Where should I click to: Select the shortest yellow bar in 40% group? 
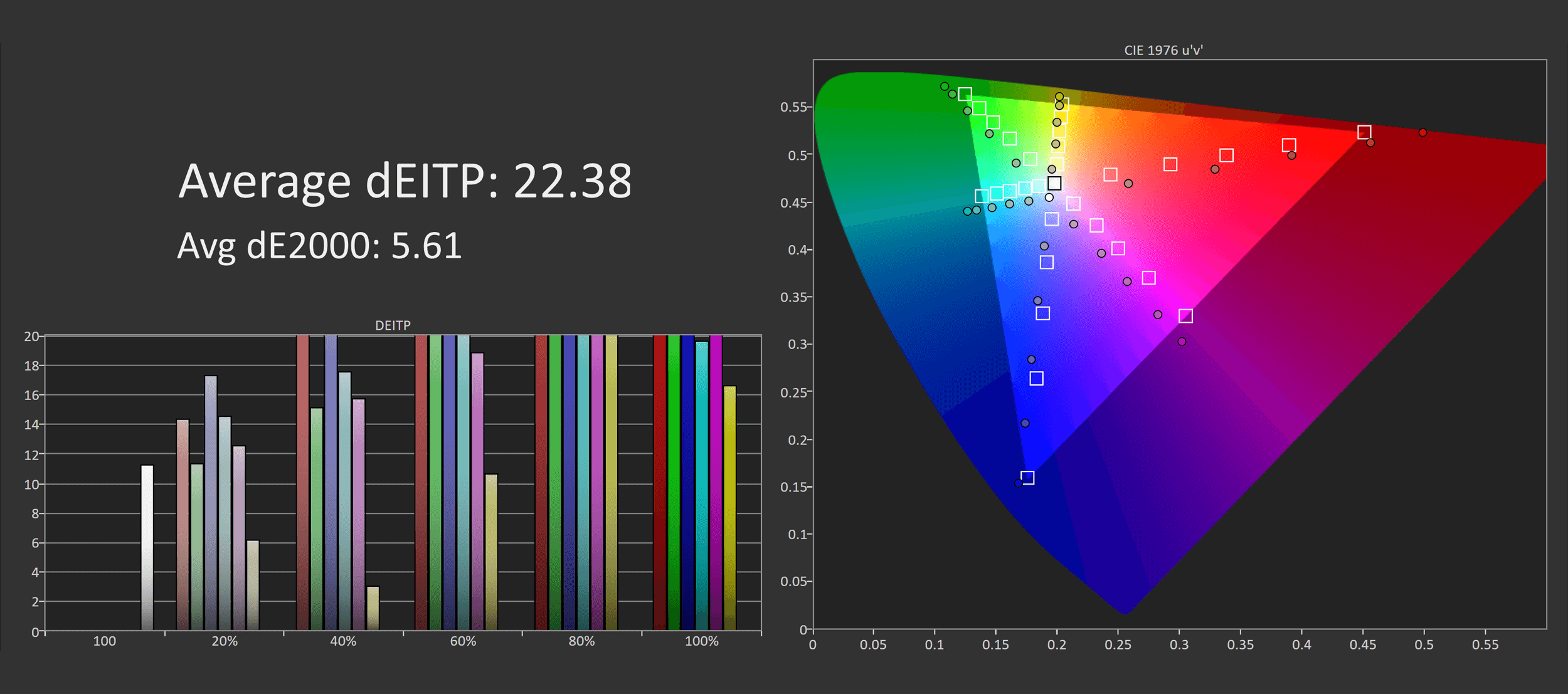pos(373,607)
